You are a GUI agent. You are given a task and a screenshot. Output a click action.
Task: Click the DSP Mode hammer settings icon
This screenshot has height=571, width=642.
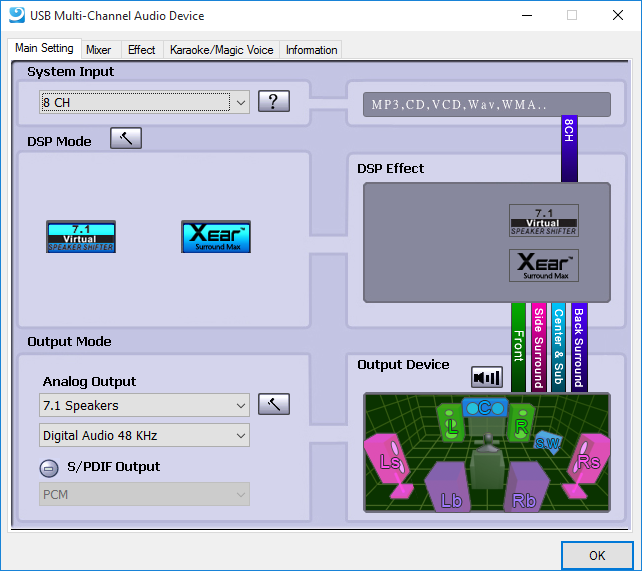pos(125,139)
